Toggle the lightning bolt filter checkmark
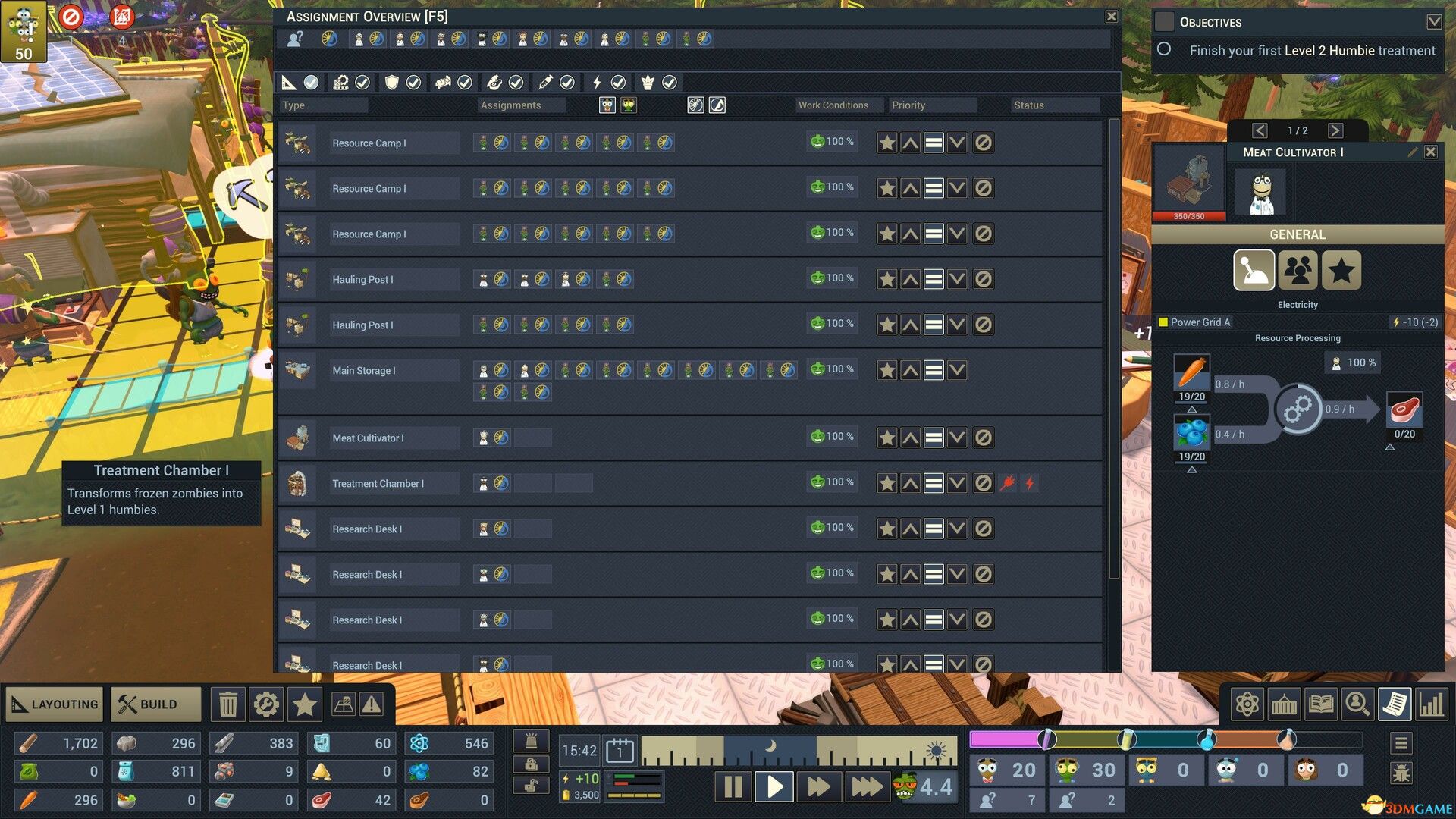Screen dimensions: 1456x819 pos(618,82)
